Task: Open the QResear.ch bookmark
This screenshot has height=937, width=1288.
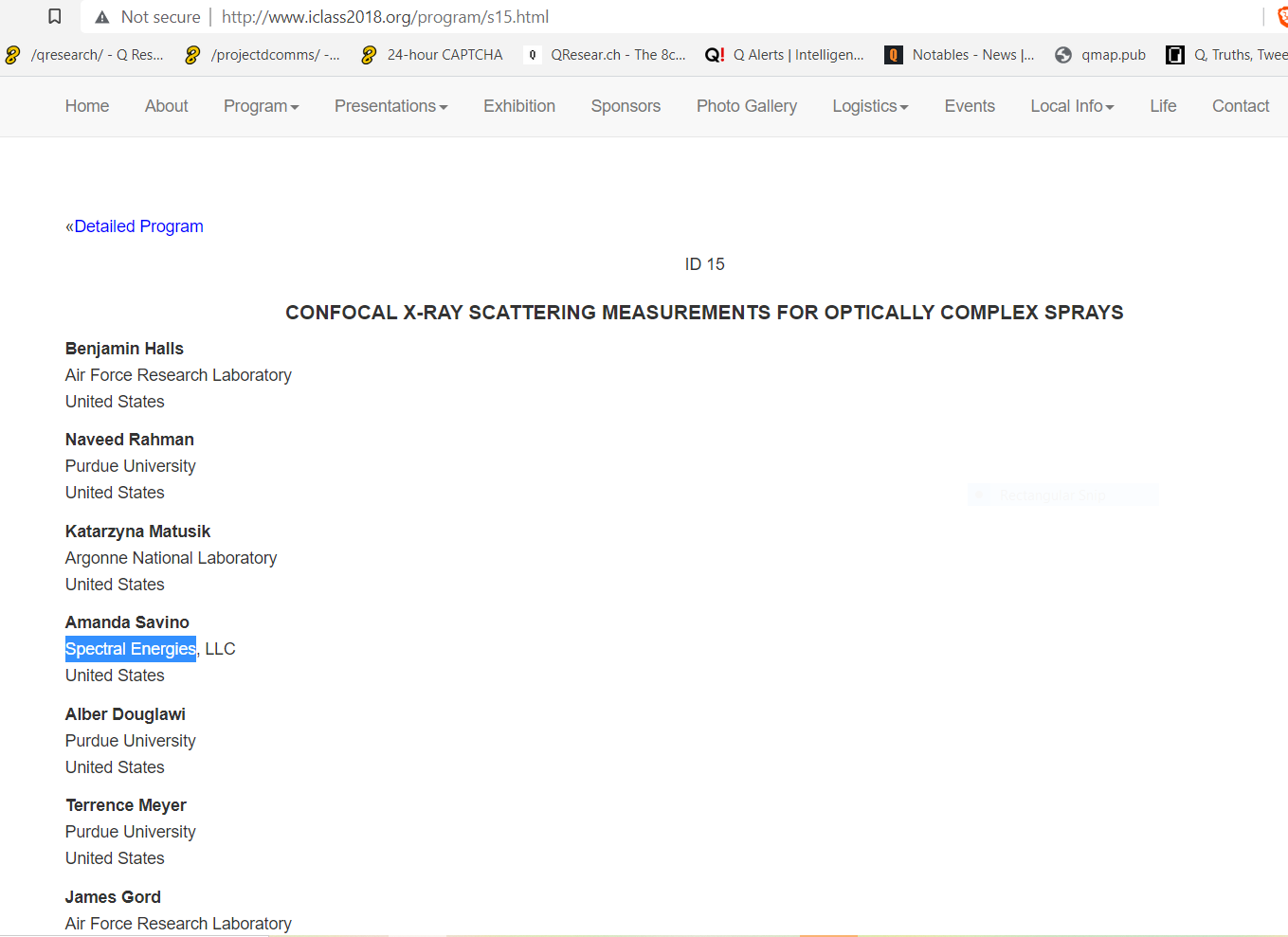Action: [x=605, y=55]
